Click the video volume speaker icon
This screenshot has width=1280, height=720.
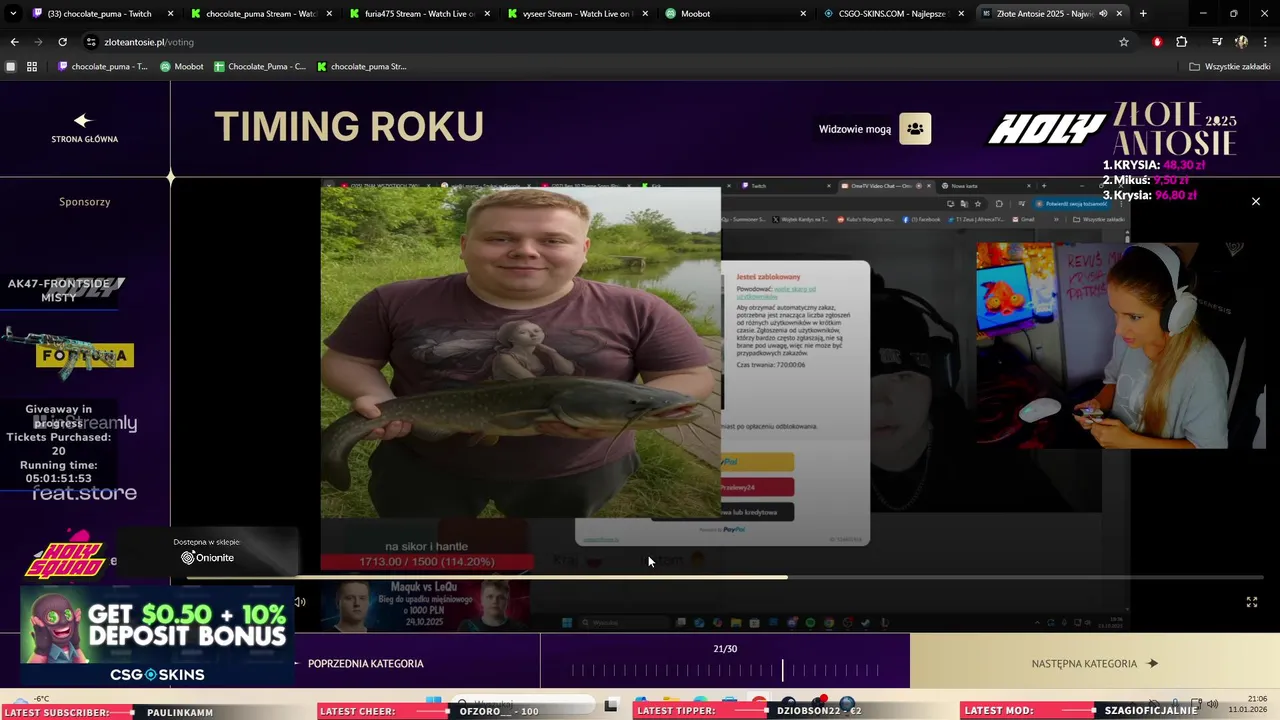299,602
